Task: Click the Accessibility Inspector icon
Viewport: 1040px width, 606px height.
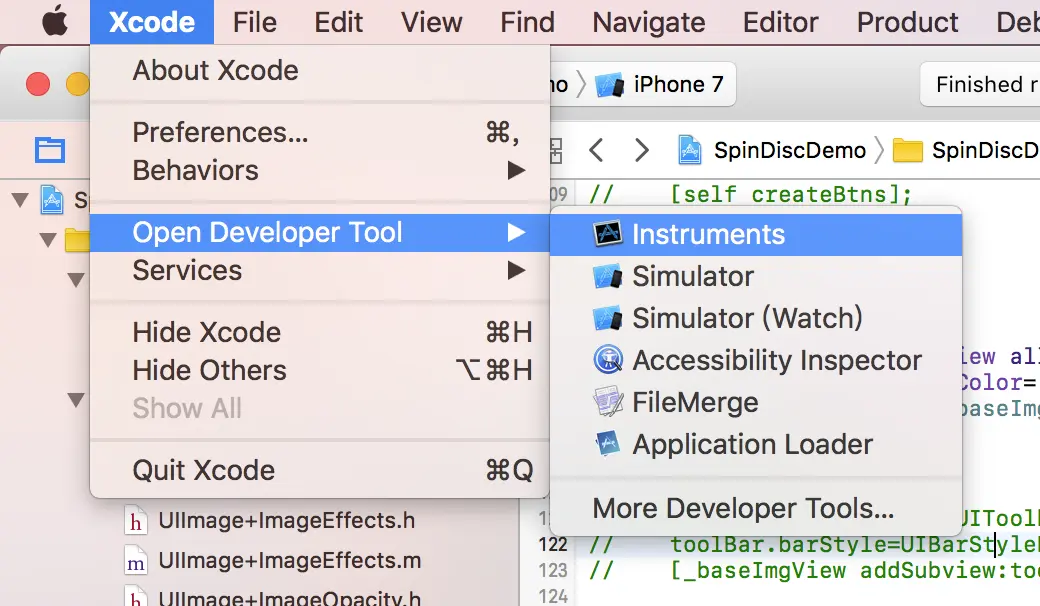Action: tap(608, 360)
